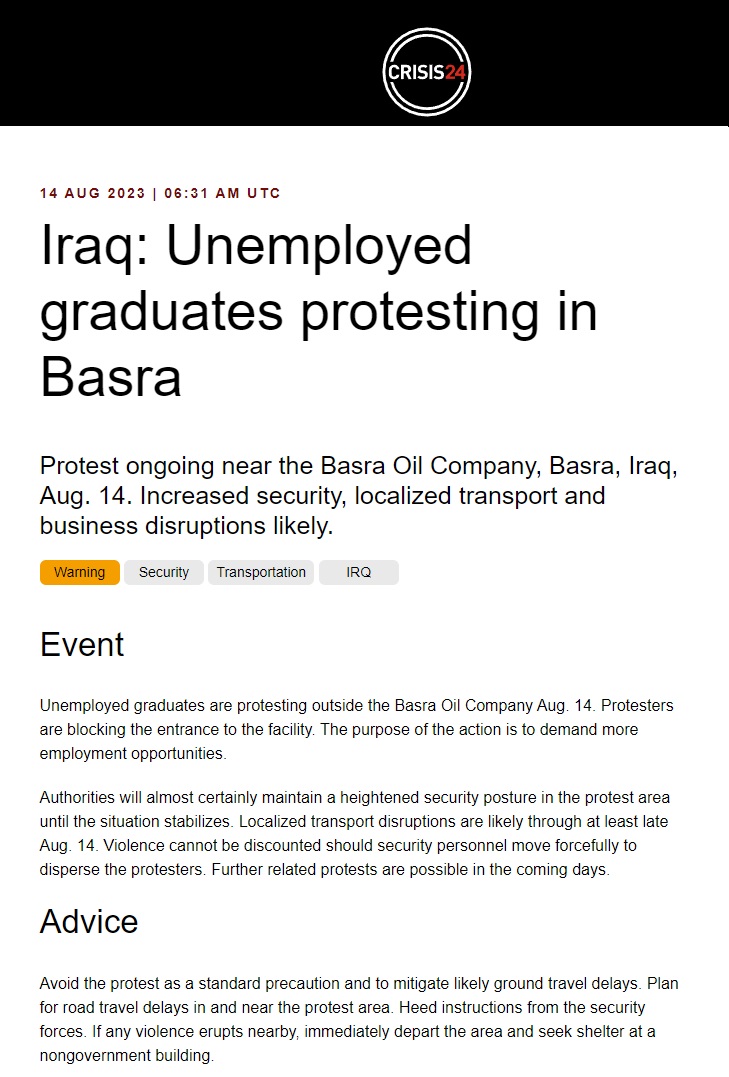Click "graduates protesting in" in the headline

coord(318,312)
